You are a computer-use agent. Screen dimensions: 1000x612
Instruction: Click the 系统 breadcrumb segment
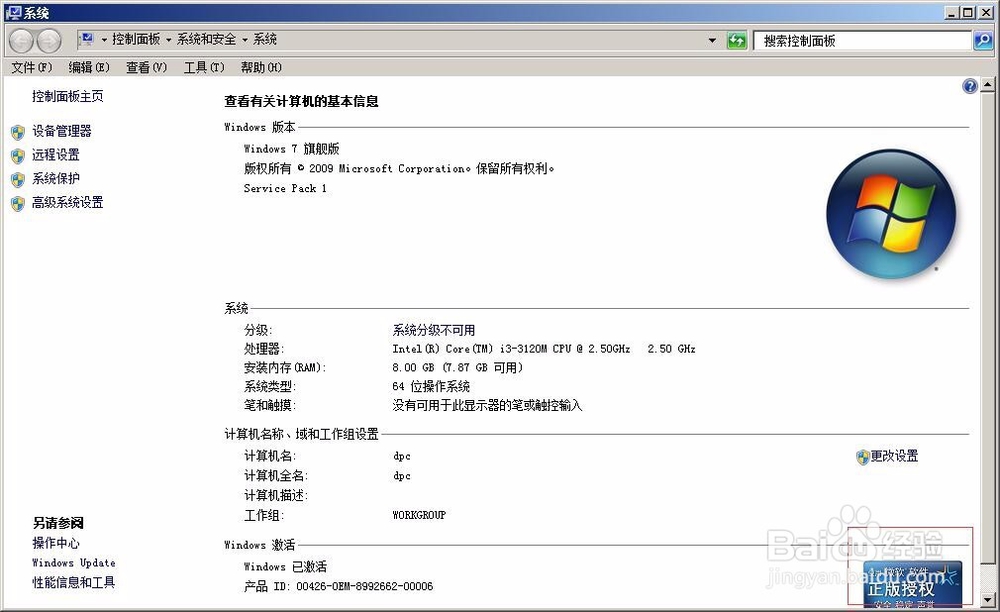(265, 40)
